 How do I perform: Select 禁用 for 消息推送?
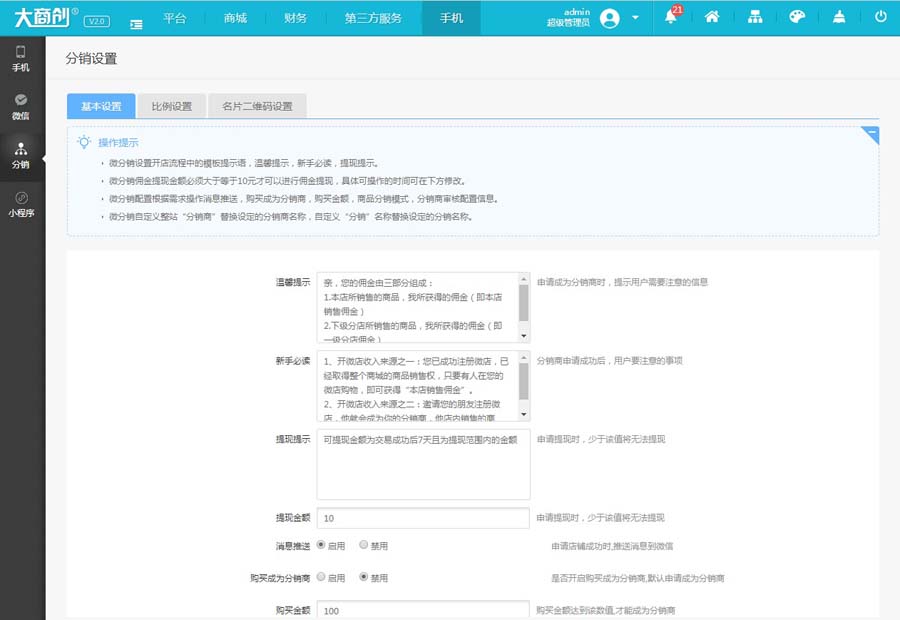click(x=364, y=546)
